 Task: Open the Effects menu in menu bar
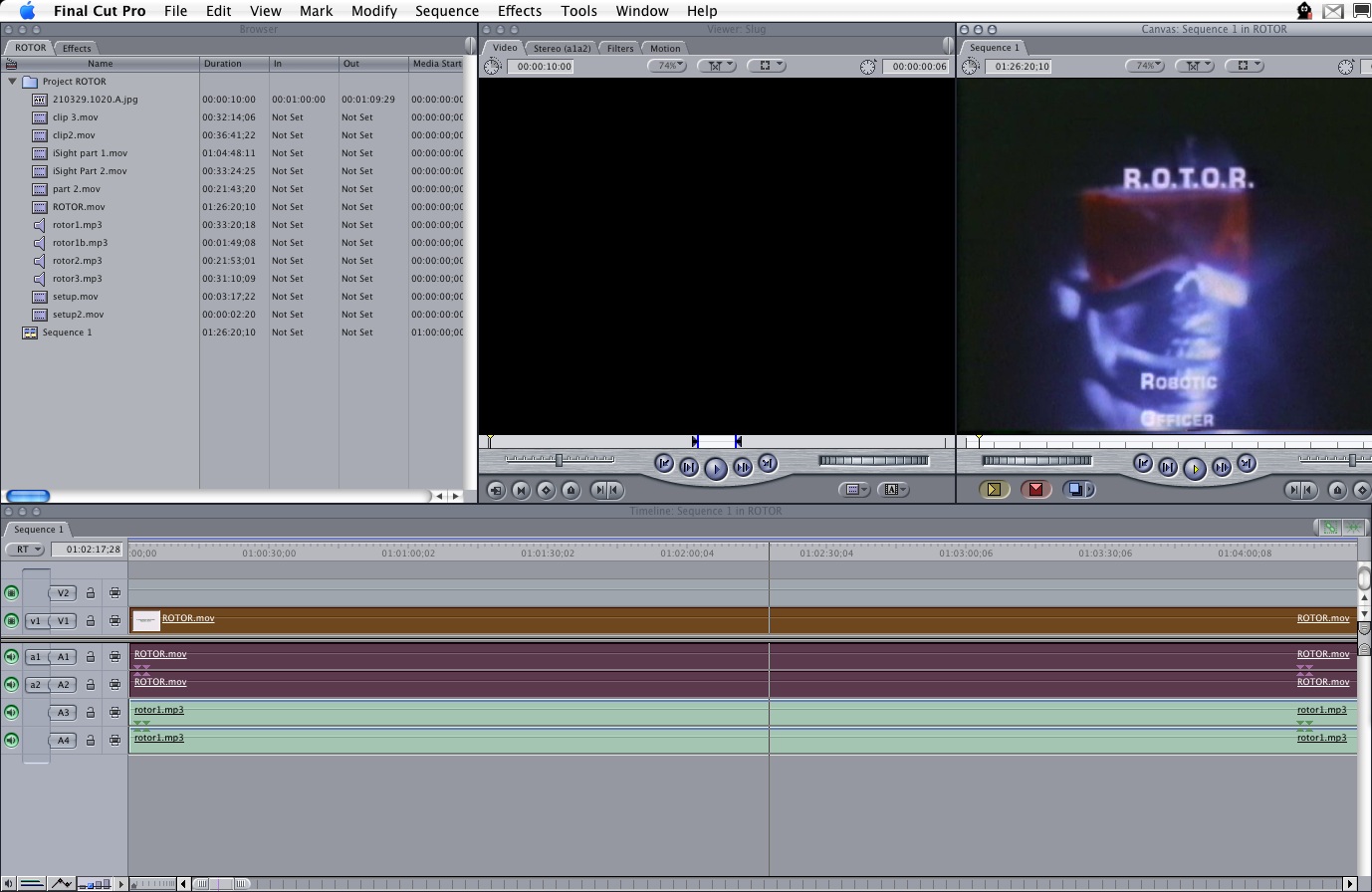520,11
